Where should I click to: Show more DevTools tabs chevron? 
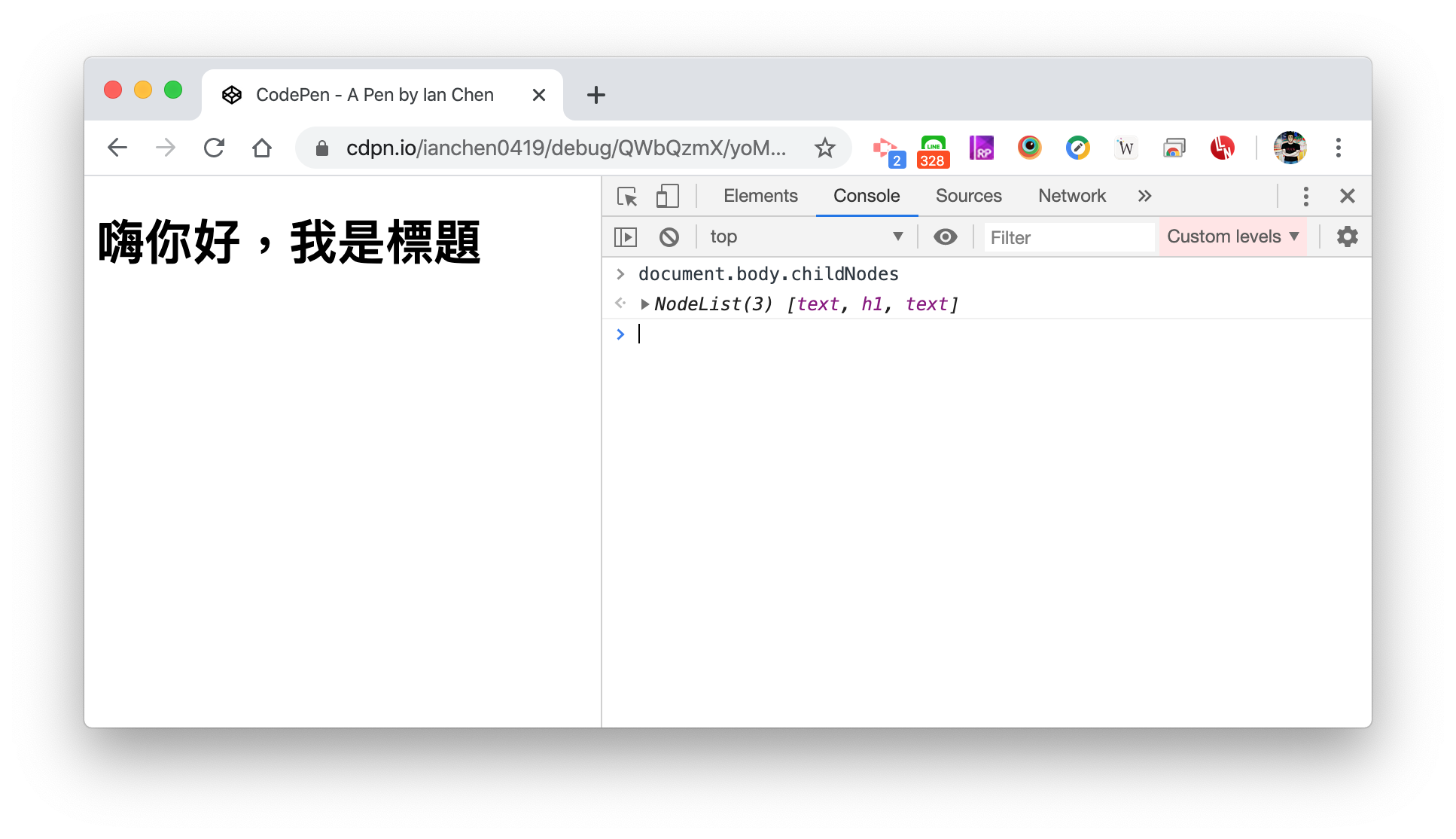pos(1144,197)
